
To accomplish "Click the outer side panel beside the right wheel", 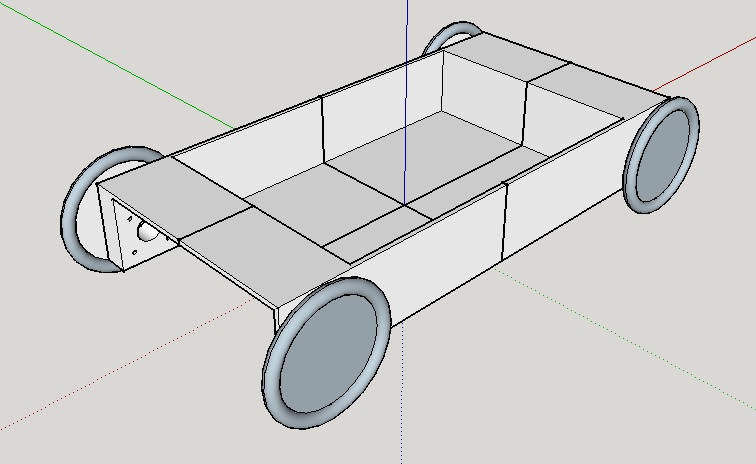I will pos(562,198).
